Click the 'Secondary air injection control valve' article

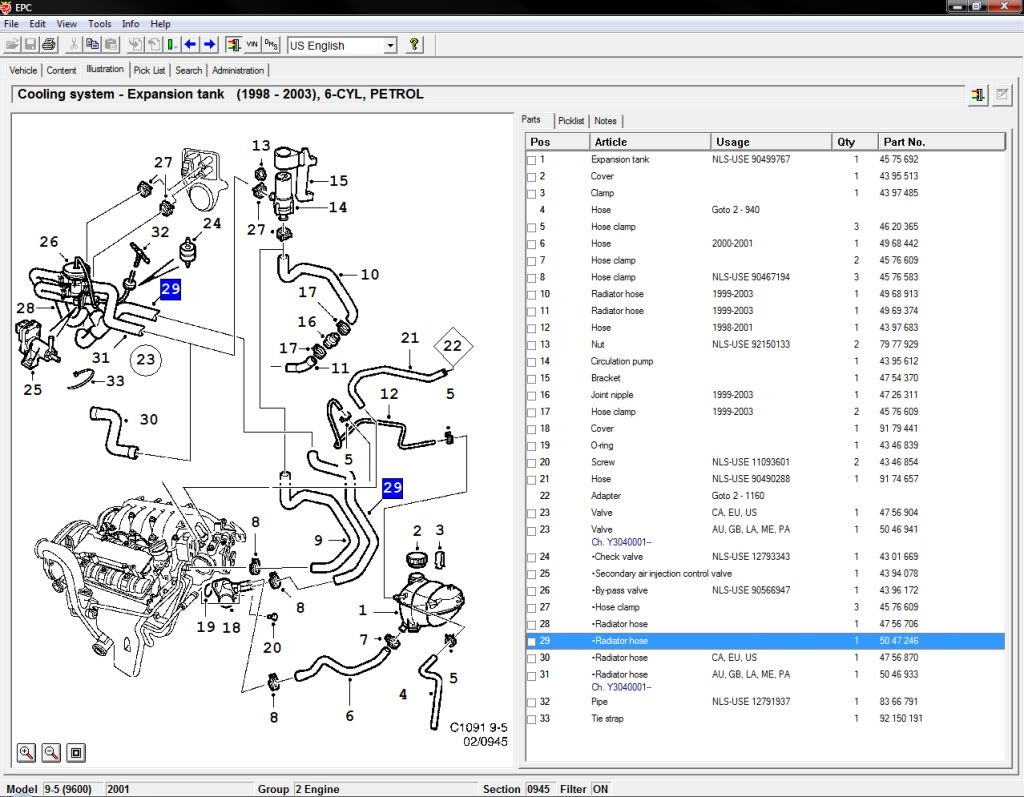(x=662, y=574)
